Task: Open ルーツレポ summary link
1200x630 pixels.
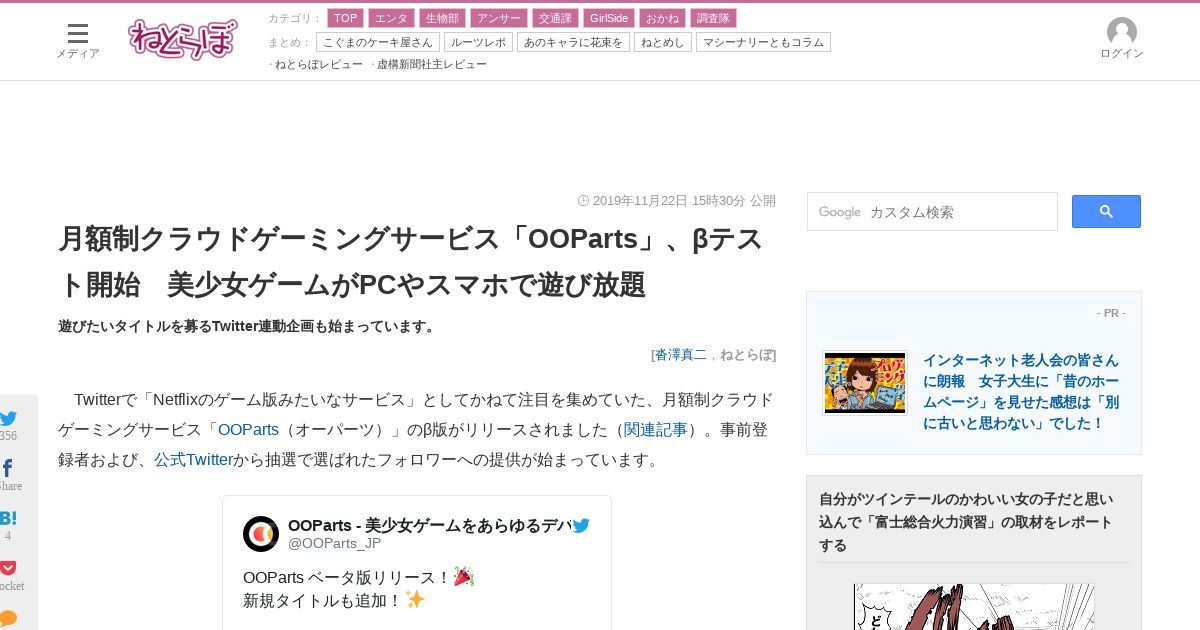Action: tap(478, 42)
